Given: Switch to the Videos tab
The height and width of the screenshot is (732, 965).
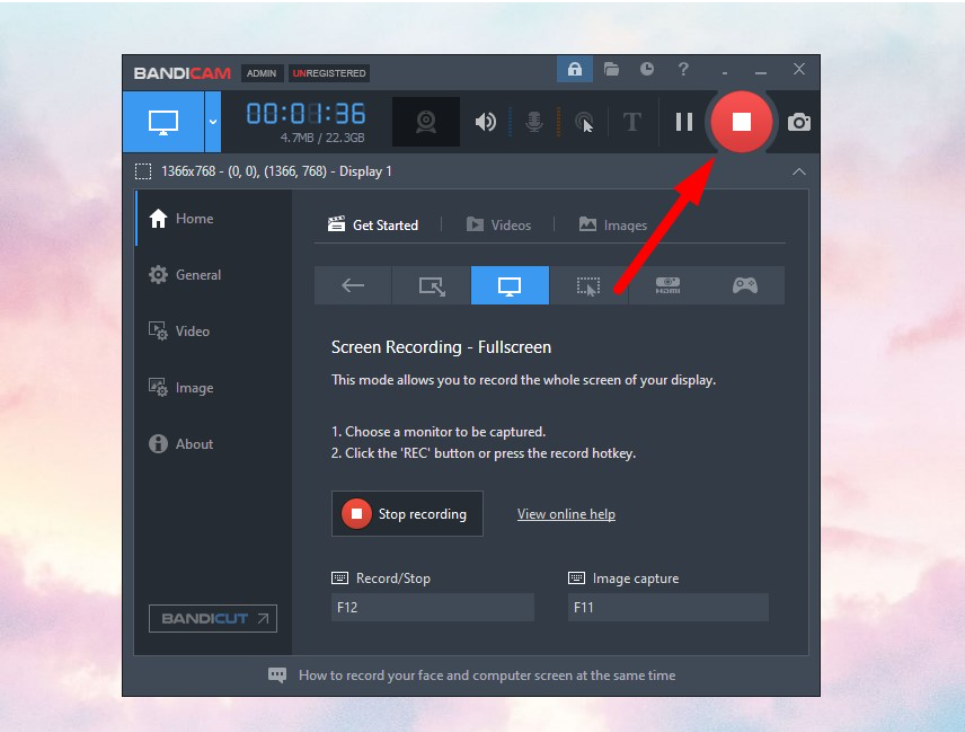Looking at the screenshot, I should pyautogui.click(x=499, y=225).
